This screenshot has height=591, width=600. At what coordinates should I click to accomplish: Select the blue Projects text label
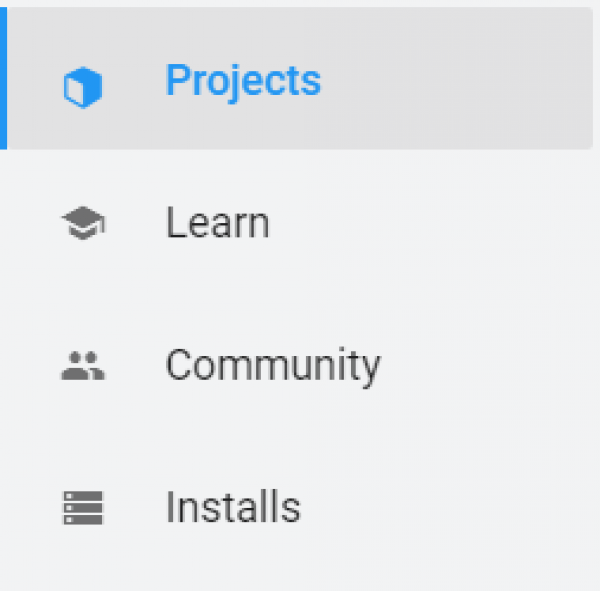click(243, 81)
